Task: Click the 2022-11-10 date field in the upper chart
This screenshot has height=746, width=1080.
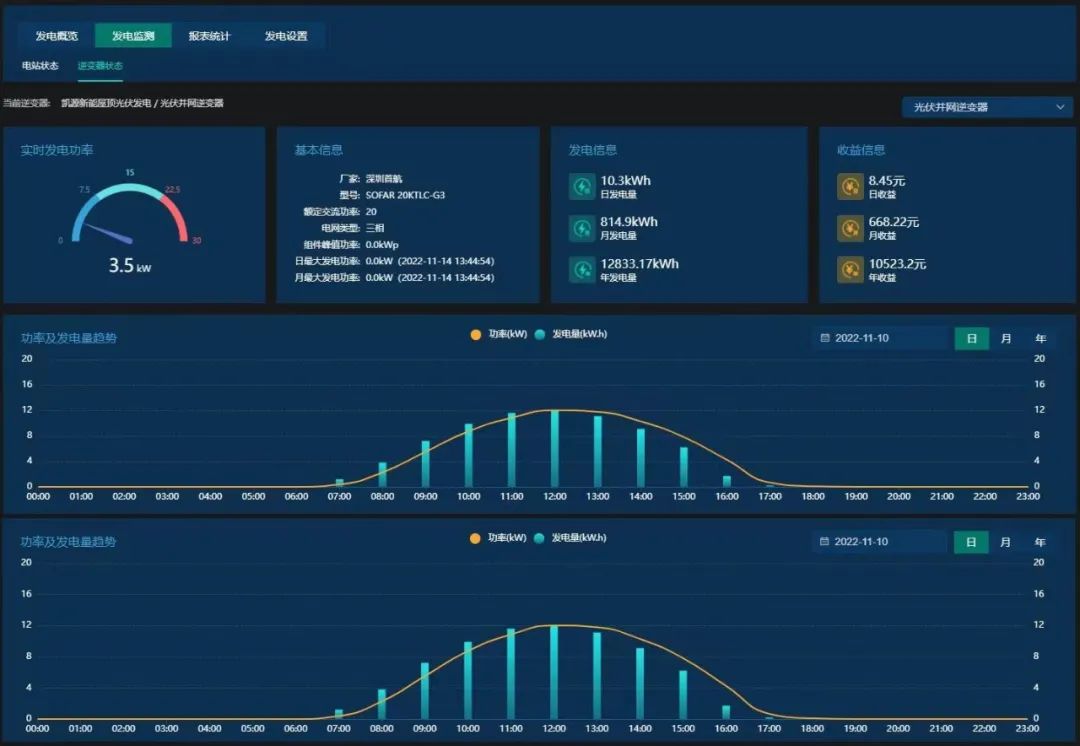Action: (x=882, y=338)
